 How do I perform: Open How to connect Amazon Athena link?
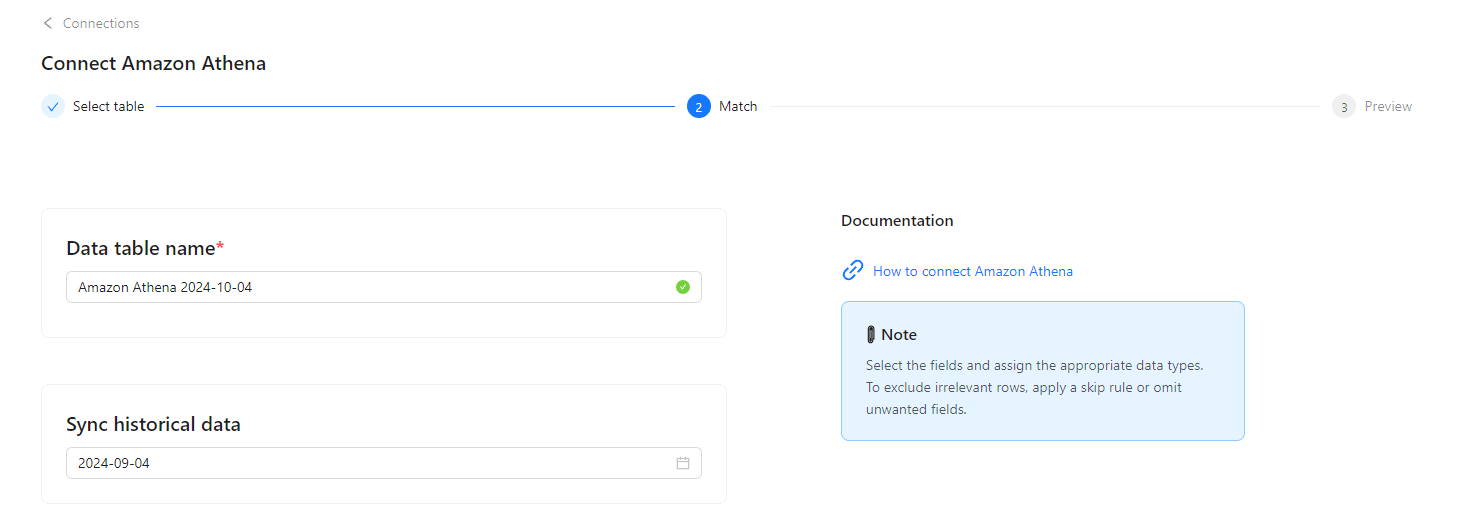[x=973, y=271]
